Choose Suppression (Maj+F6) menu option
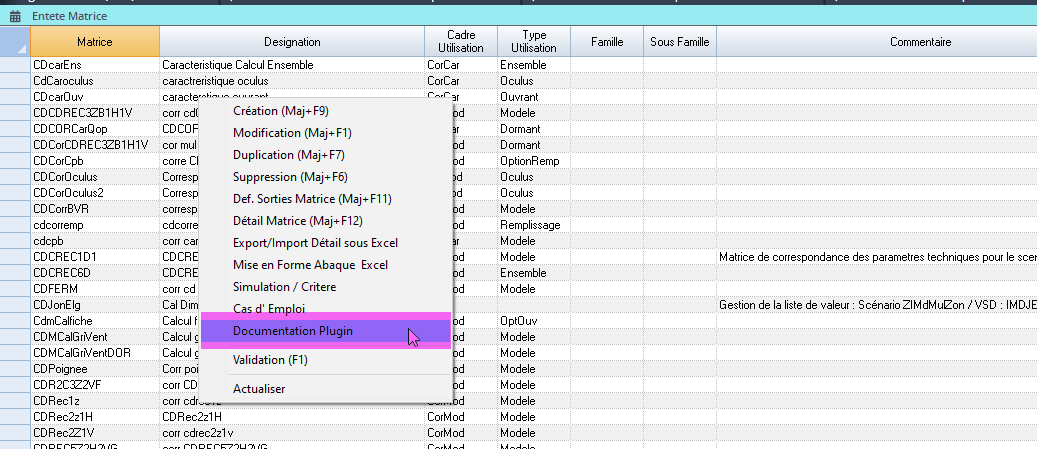Viewport: 1037px width, 449px height. click(290, 177)
